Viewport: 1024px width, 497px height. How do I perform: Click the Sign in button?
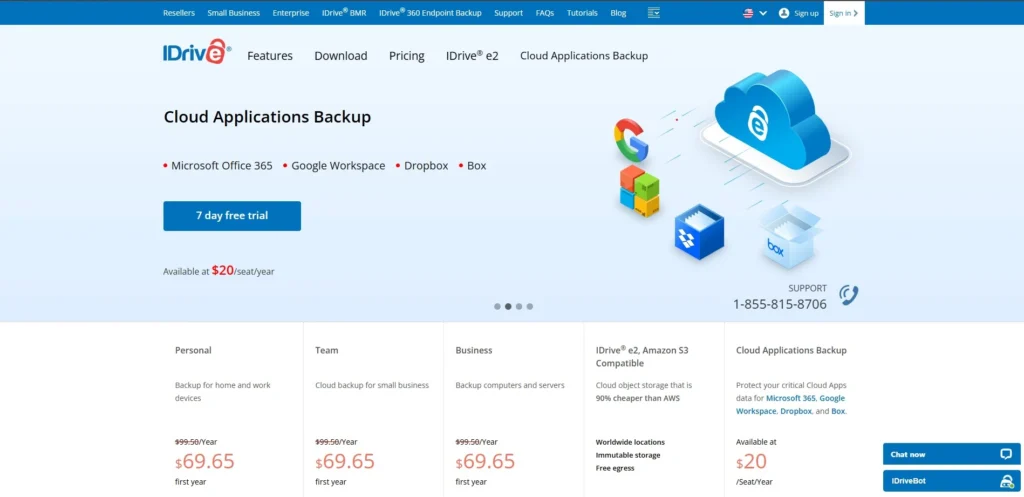(844, 13)
